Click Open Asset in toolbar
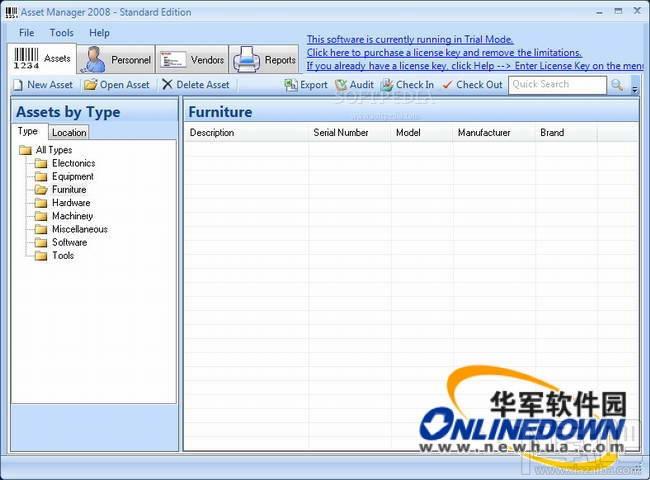 (x=116, y=85)
